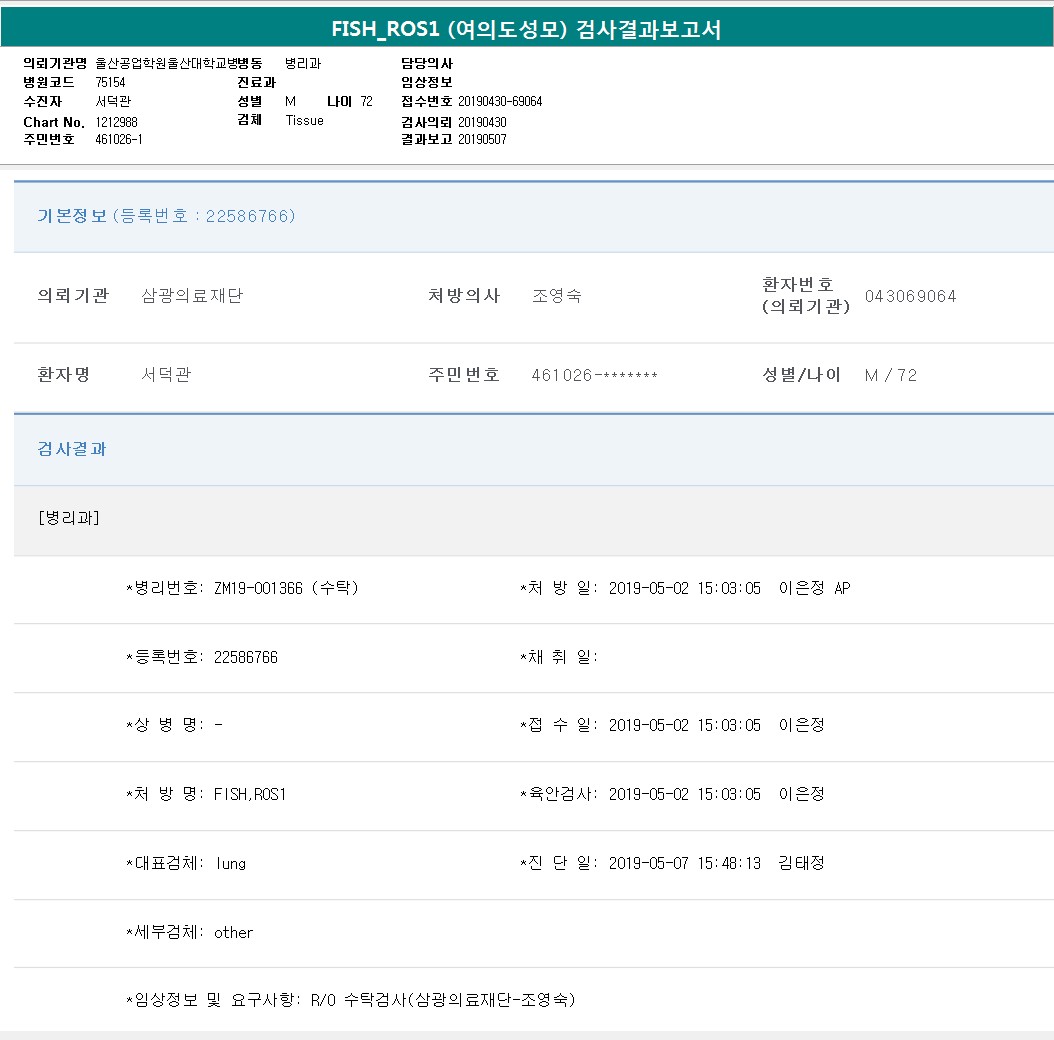
Task: Select the 접수번호 20190430-69064 value
Action: point(500,102)
